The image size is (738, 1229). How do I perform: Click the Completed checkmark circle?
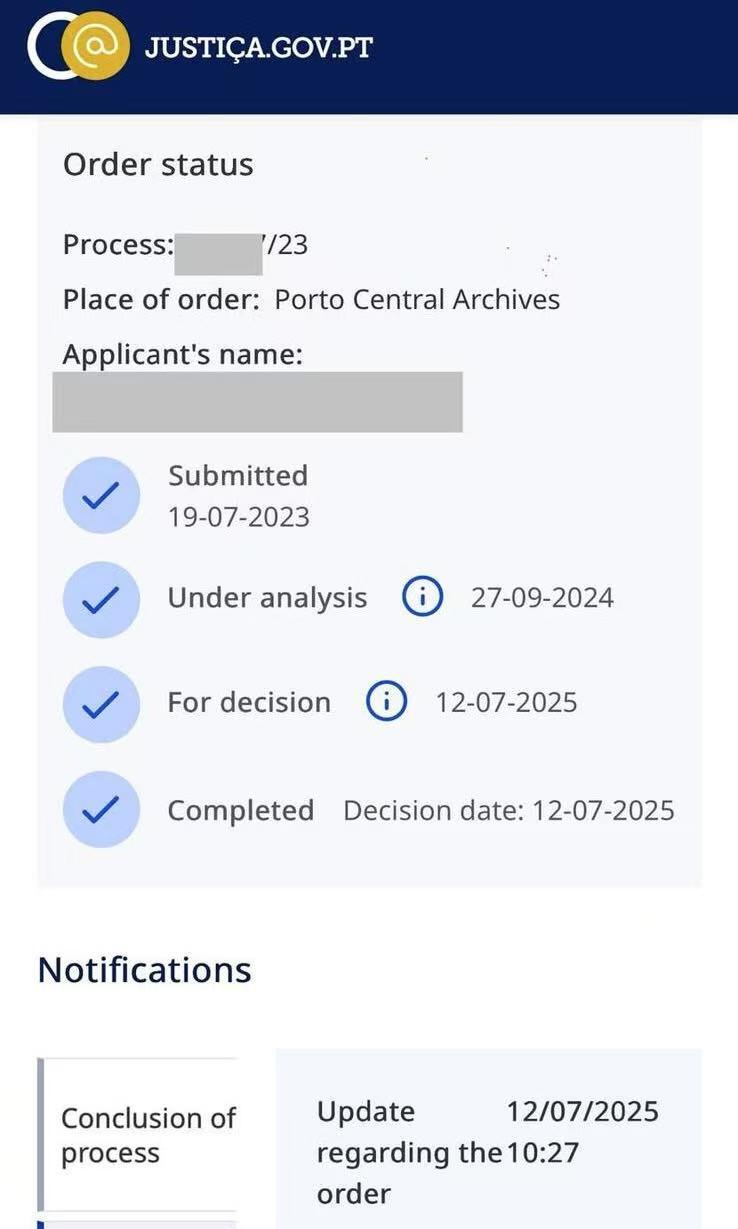[x=100, y=809]
